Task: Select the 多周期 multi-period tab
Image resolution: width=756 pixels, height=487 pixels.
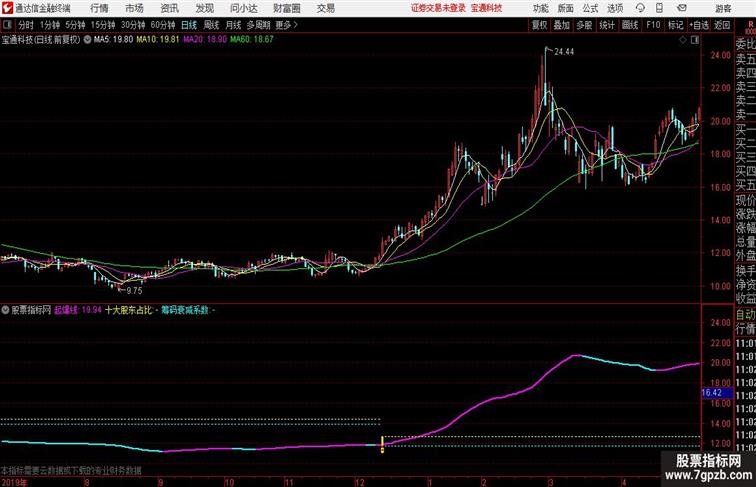Action: pos(258,25)
